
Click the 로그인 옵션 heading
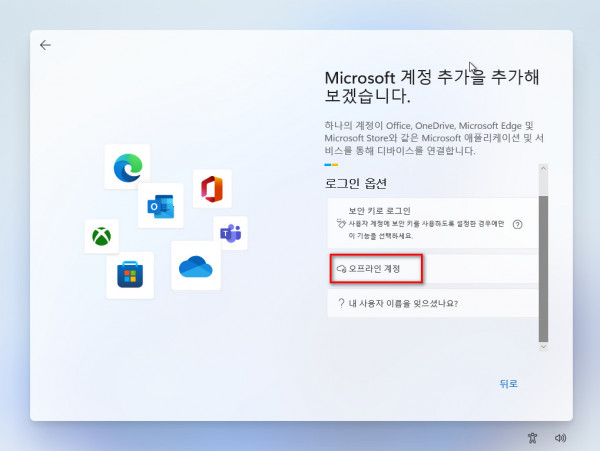355,184
